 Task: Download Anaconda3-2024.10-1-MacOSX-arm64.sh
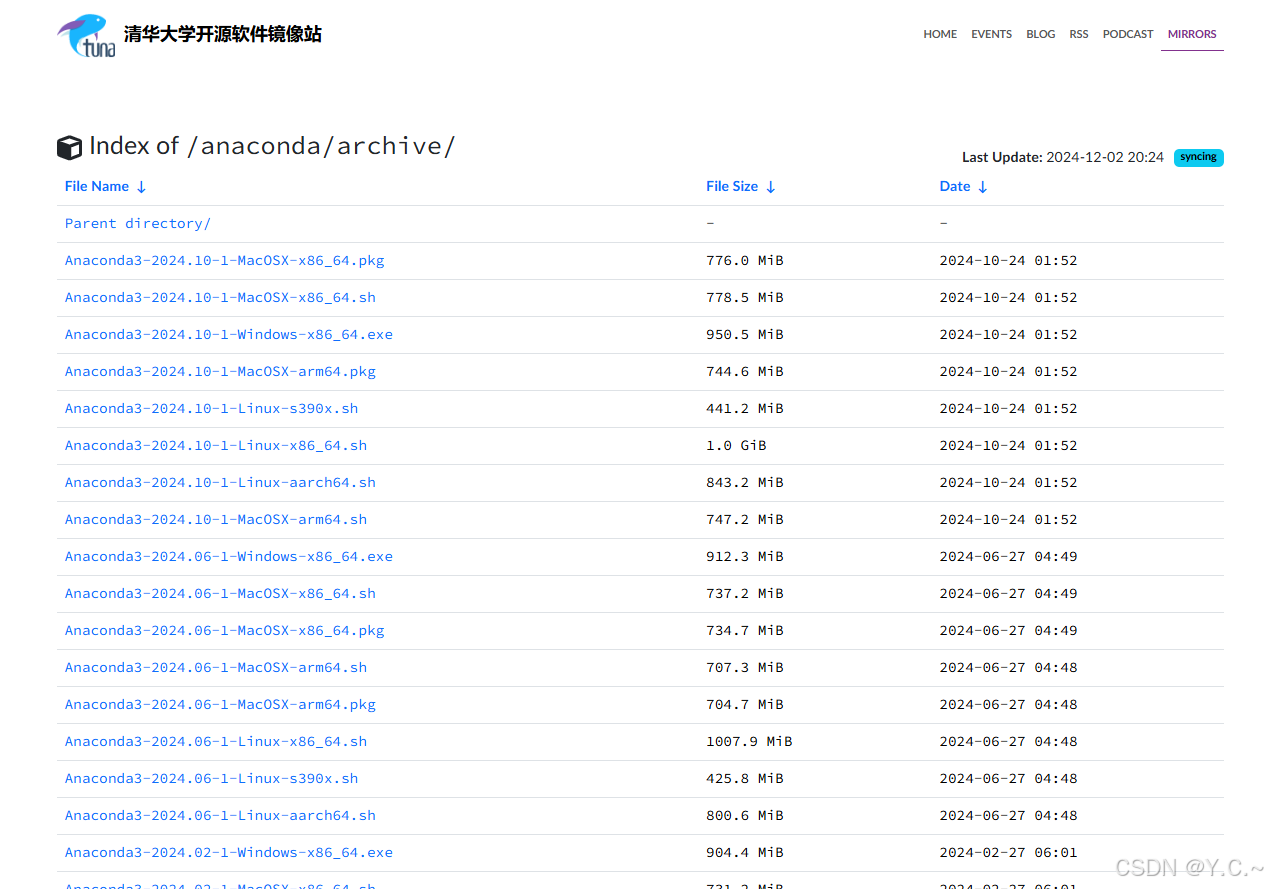(x=216, y=519)
